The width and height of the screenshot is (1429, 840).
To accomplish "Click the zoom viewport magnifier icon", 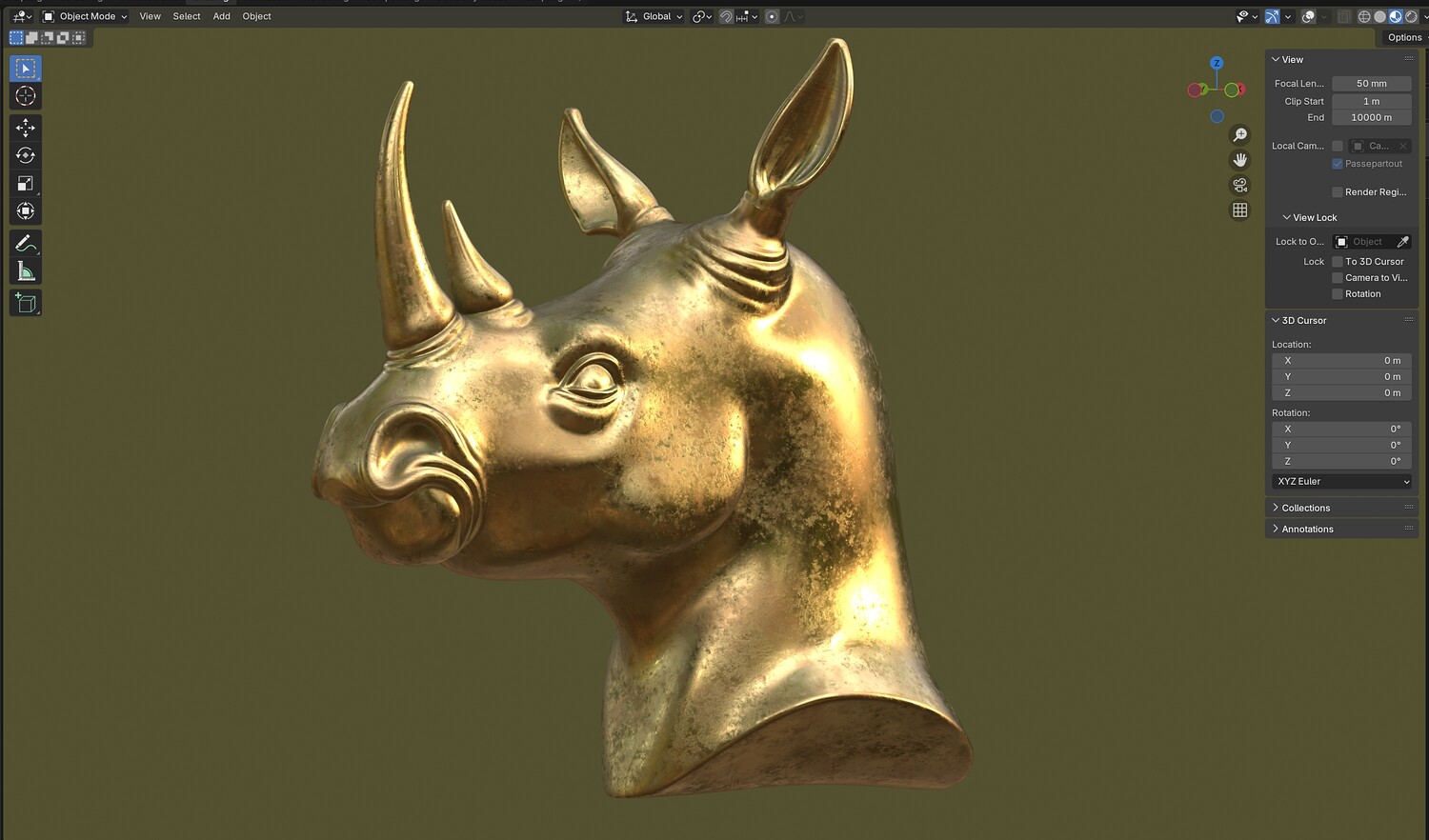I will coord(1239,135).
